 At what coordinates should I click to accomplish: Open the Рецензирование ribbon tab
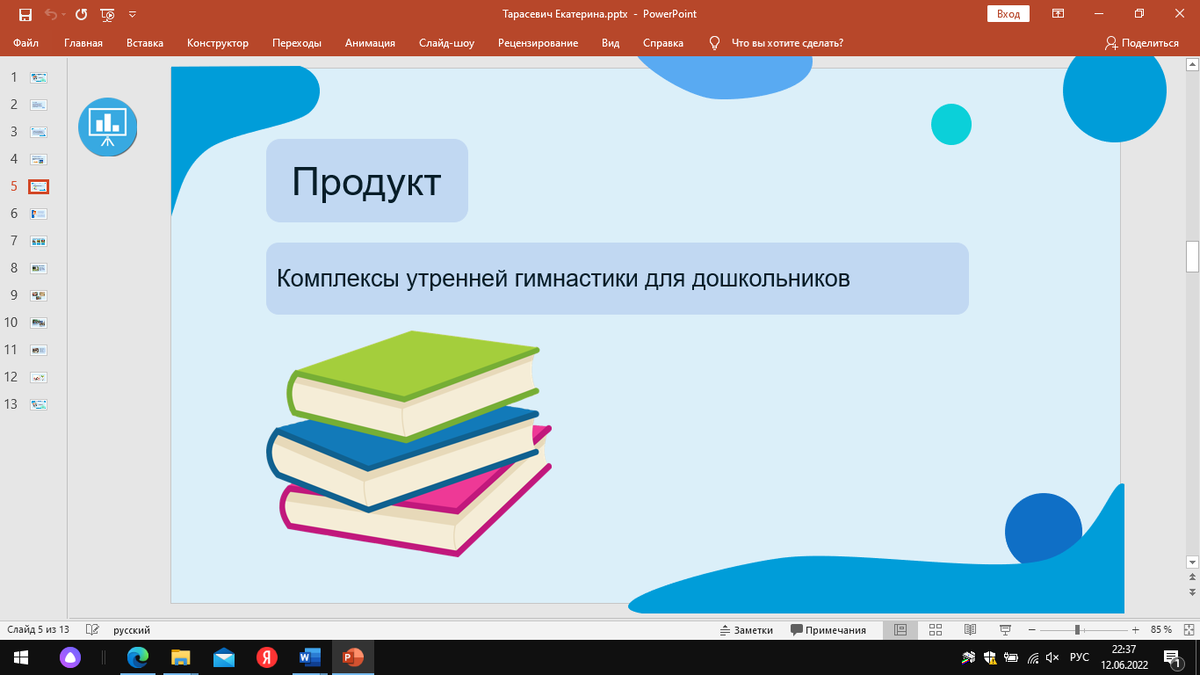tap(538, 43)
